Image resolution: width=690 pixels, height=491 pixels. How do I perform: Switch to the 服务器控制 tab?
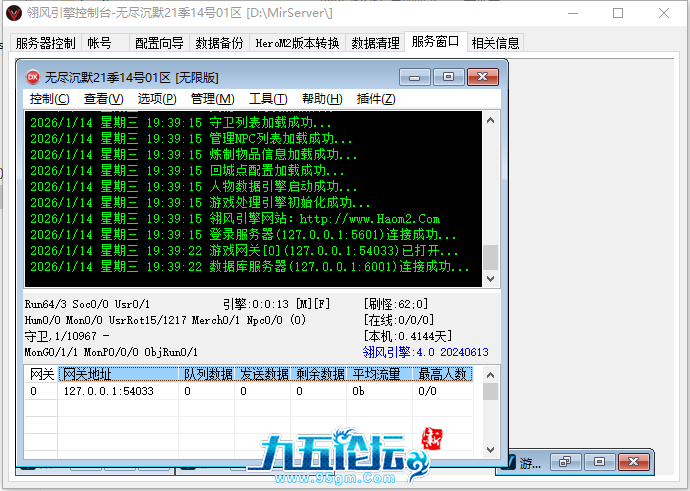pos(45,43)
